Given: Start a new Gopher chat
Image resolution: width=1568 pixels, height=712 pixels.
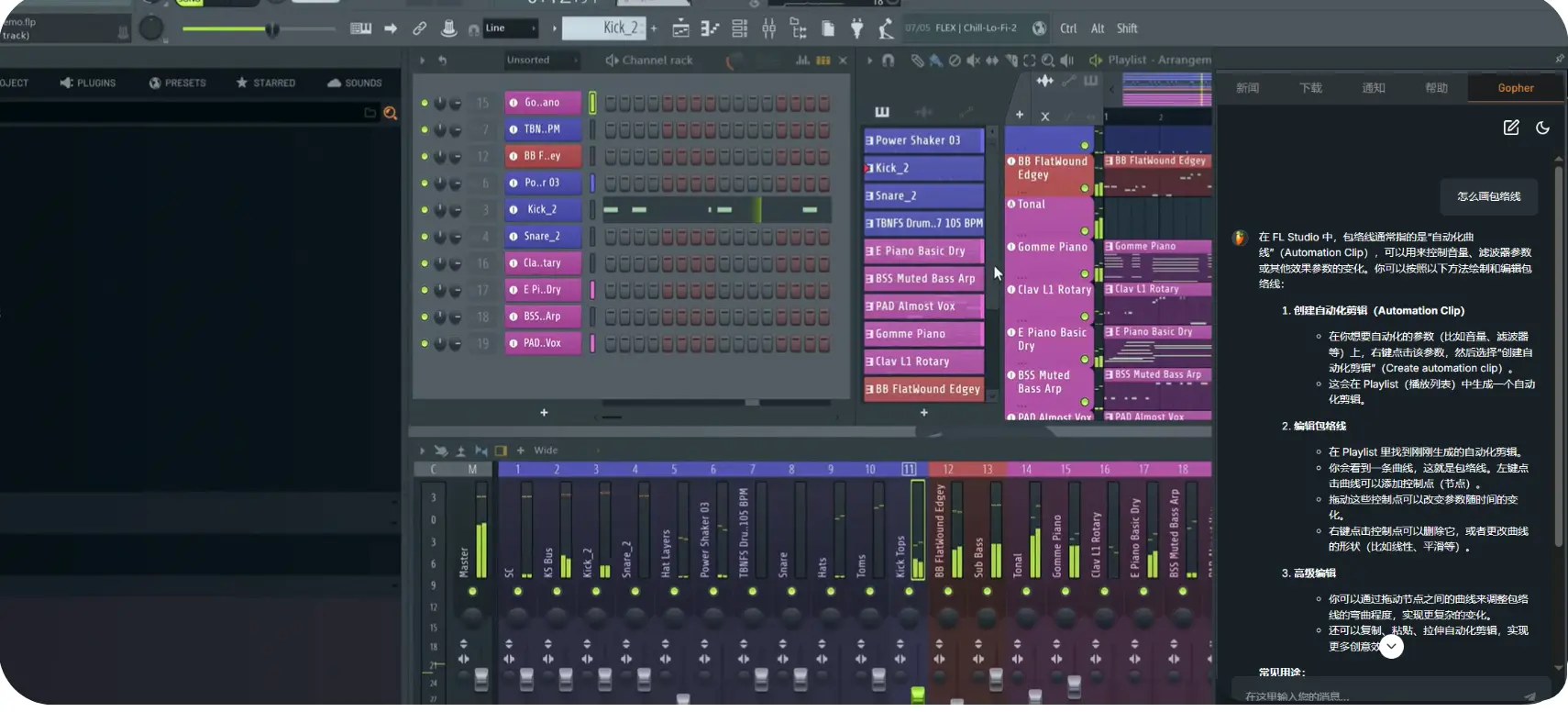Looking at the screenshot, I should (1511, 128).
